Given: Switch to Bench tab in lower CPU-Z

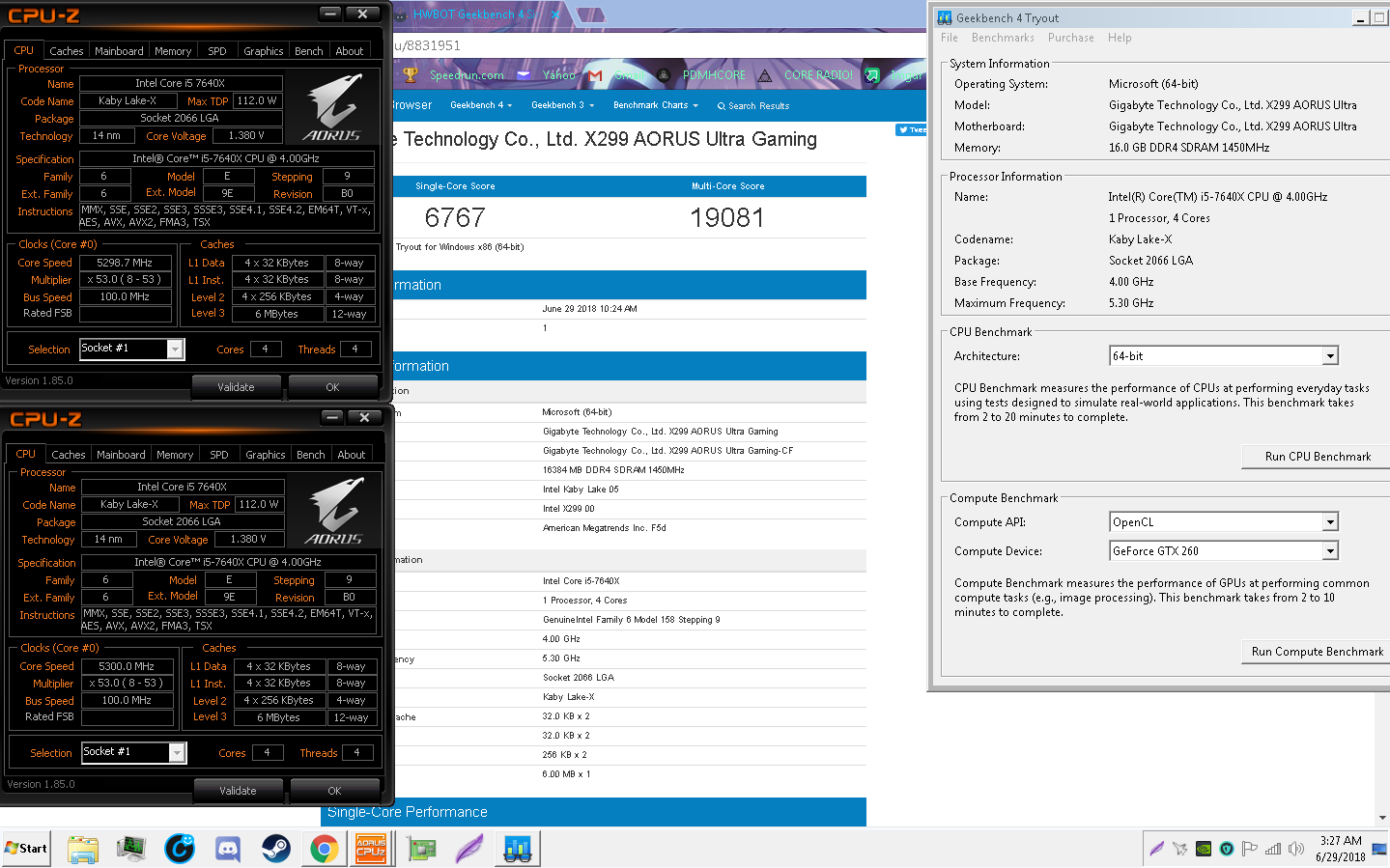Looking at the screenshot, I should (x=311, y=455).
